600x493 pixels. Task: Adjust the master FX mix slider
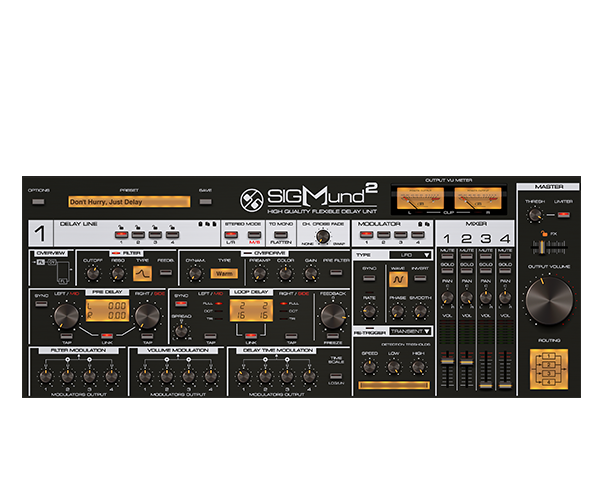[x=542, y=247]
